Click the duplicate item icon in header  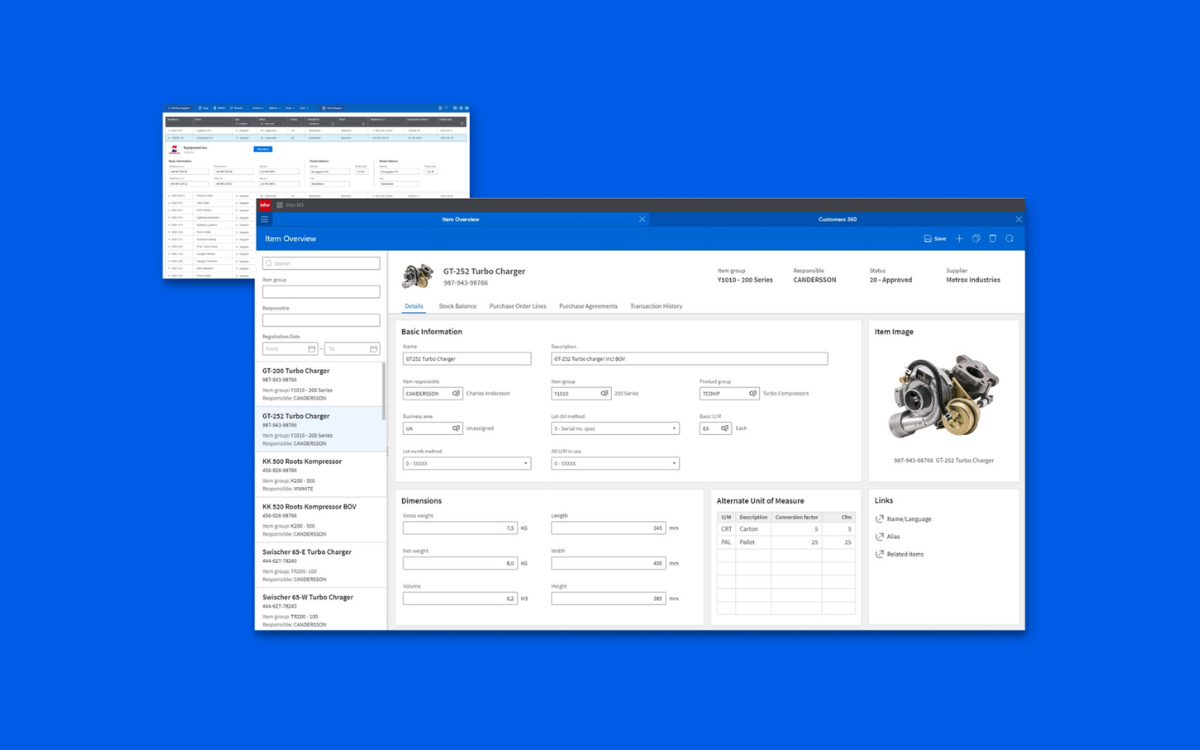coord(976,239)
